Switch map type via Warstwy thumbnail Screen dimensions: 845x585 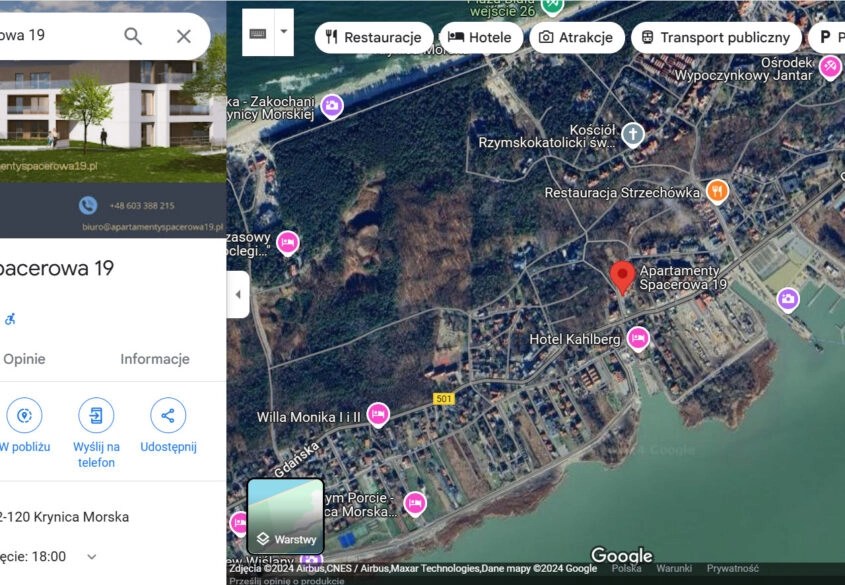pyautogui.click(x=286, y=516)
